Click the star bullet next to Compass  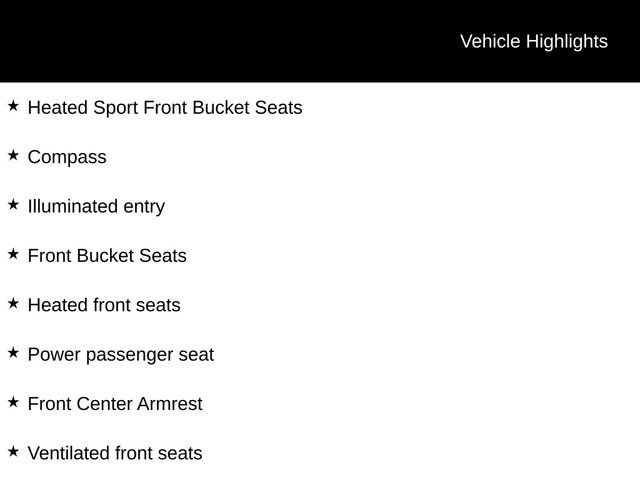tap(13, 155)
